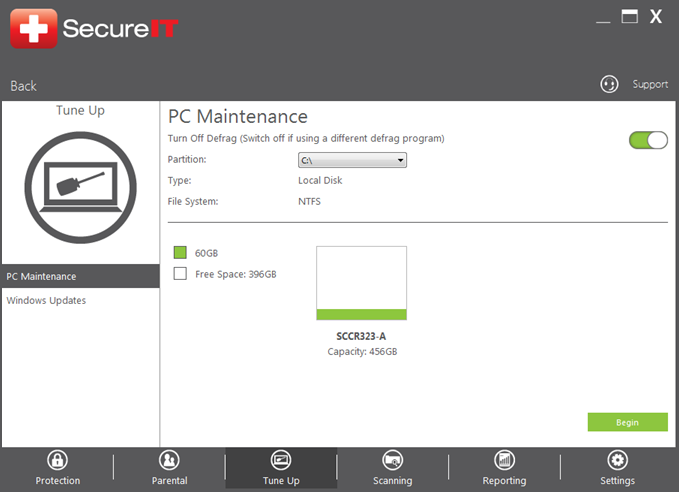This screenshot has height=492, width=679.
Task: Go Back to previous screen
Action: click(x=23, y=86)
